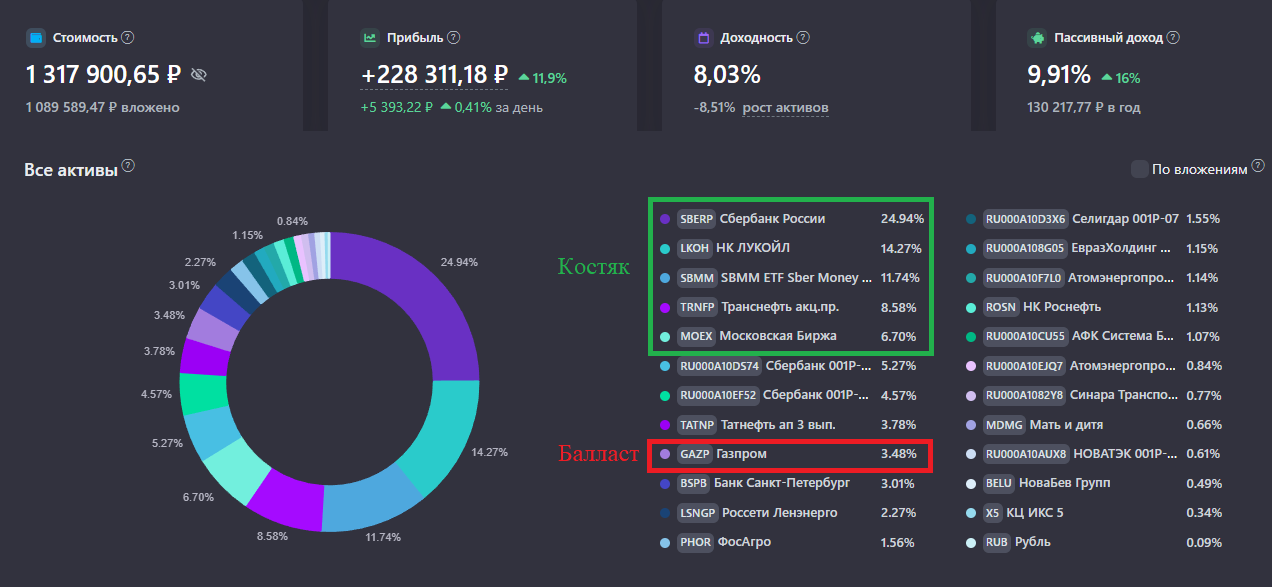Open help tooltip next to Пассивный доход
Image resolution: width=1272 pixels, height=587 pixels.
[x=1173, y=37]
